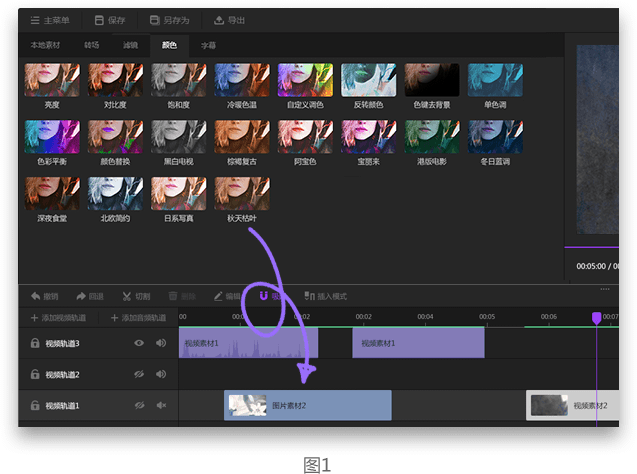Screen dimensions: 637x474
Task: Toggle the magnet snap (吸附) button
Action: [x=271, y=296]
